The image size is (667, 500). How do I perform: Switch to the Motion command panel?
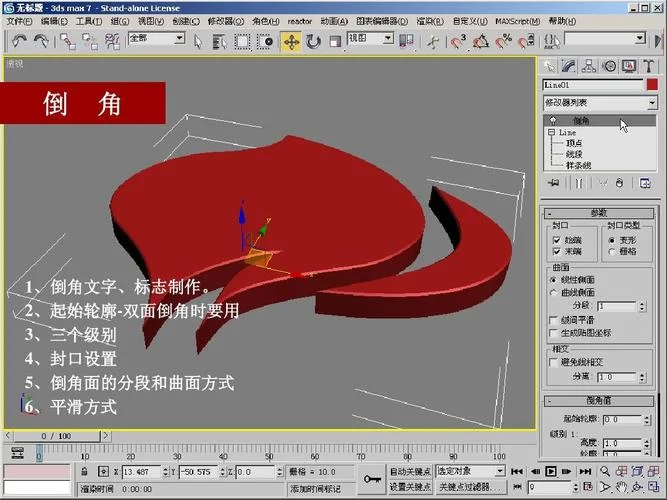[610, 66]
